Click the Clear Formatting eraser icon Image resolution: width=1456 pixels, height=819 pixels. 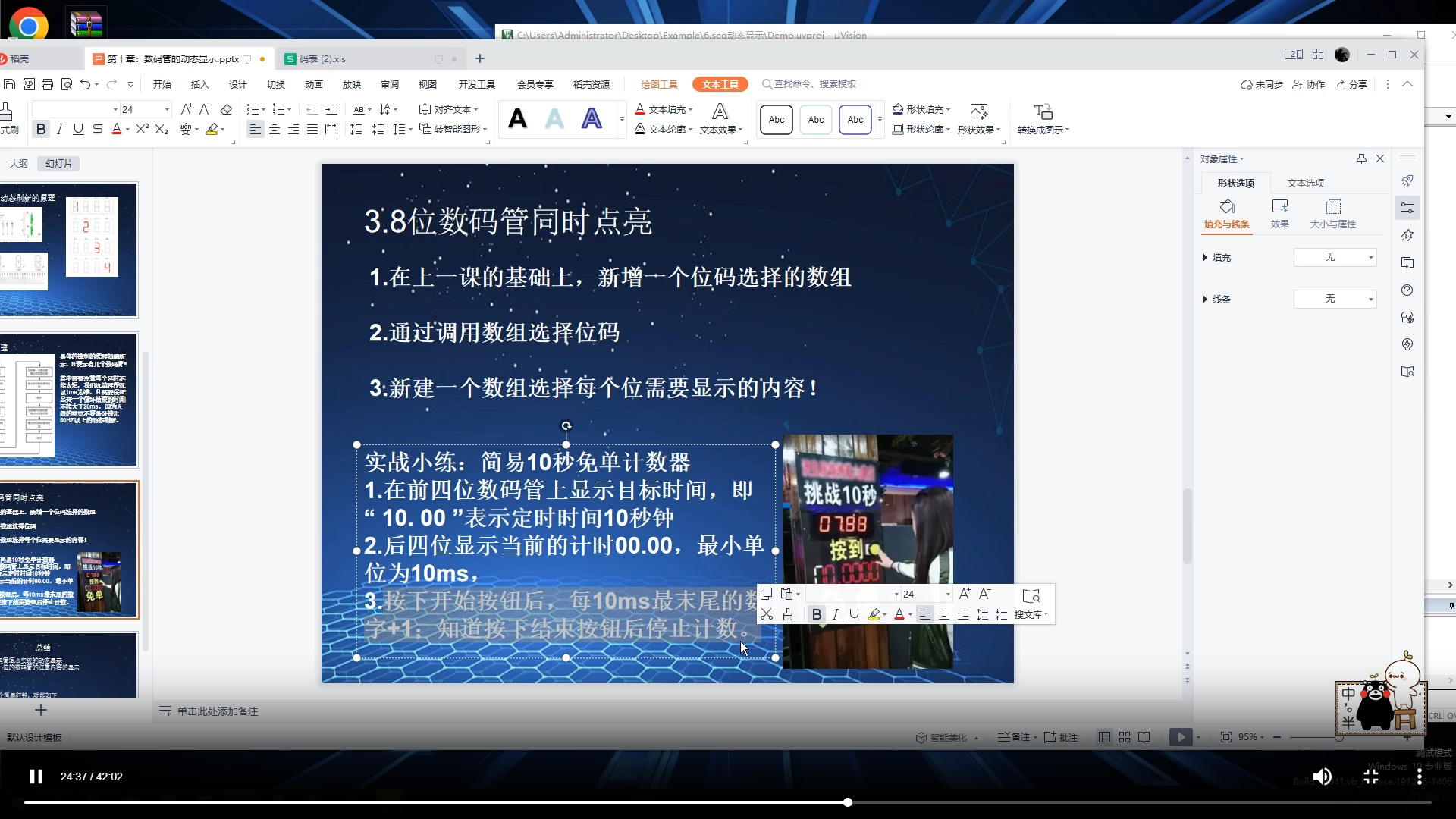[226, 109]
